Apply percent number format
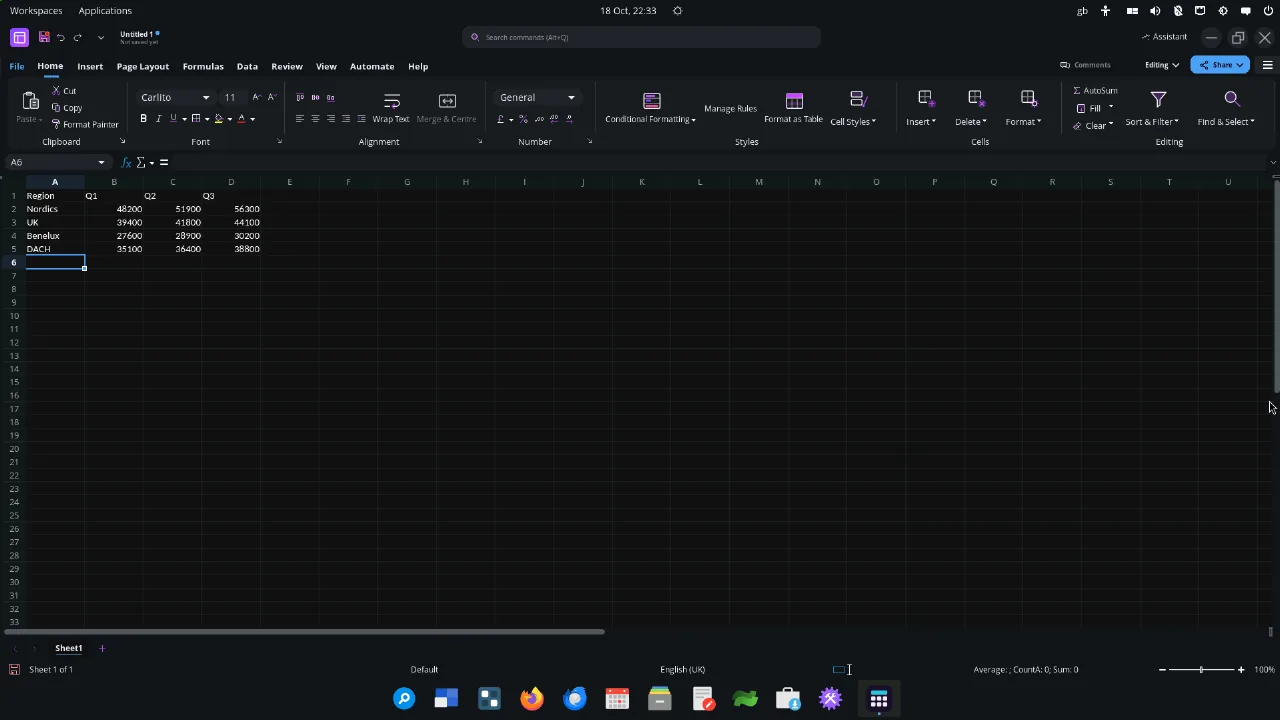The height and width of the screenshot is (720, 1280). [x=523, y=119]
